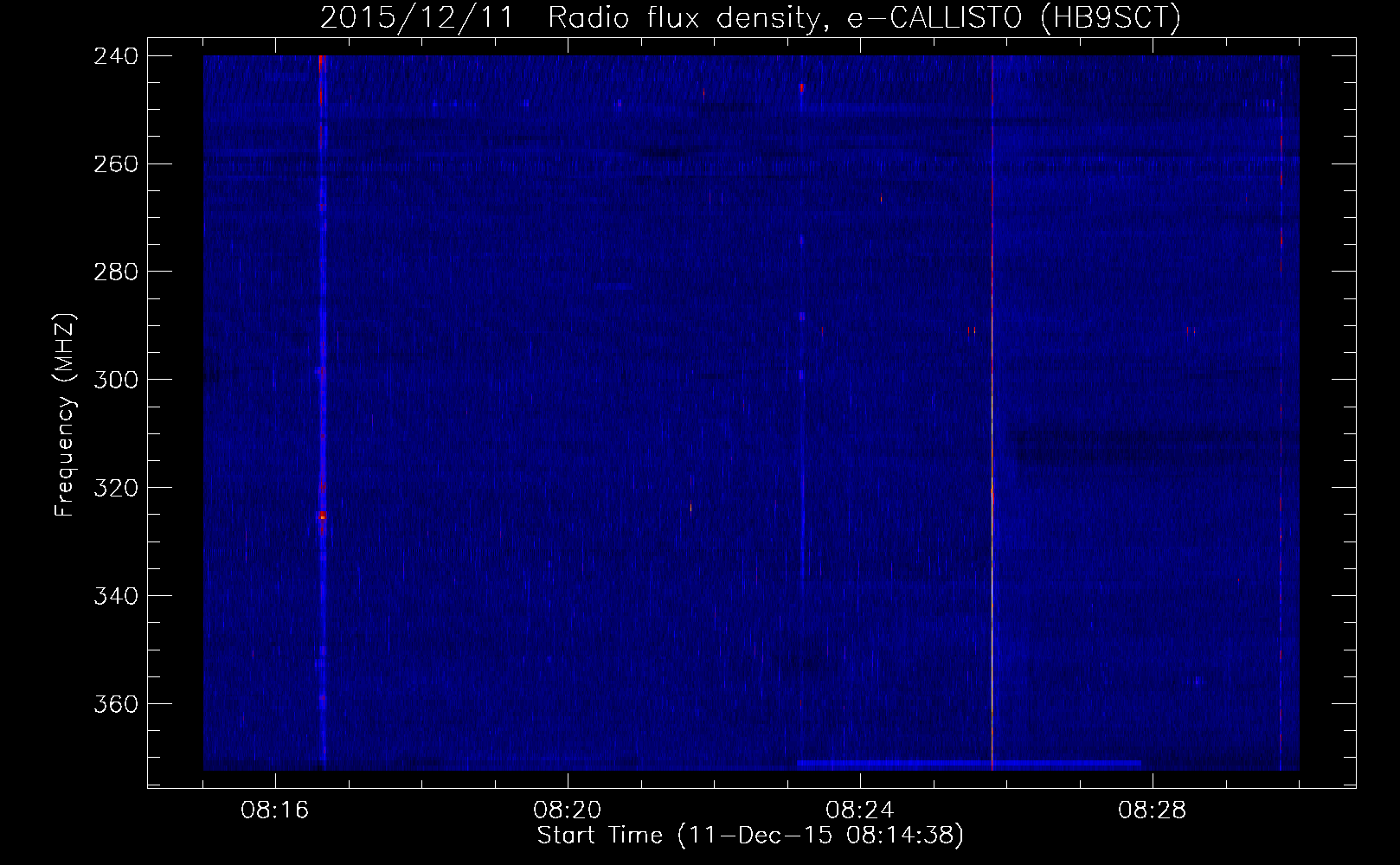Click the 240 frequency tick label
This screenshot has width=1400, height=865.
115,55
